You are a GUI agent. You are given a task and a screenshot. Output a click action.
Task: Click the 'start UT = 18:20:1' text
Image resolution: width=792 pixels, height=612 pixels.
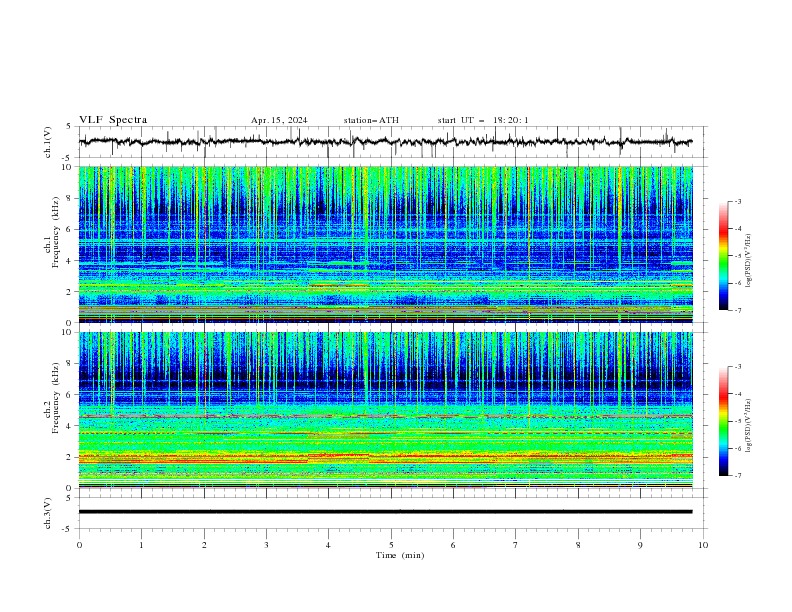pos(483,120)
